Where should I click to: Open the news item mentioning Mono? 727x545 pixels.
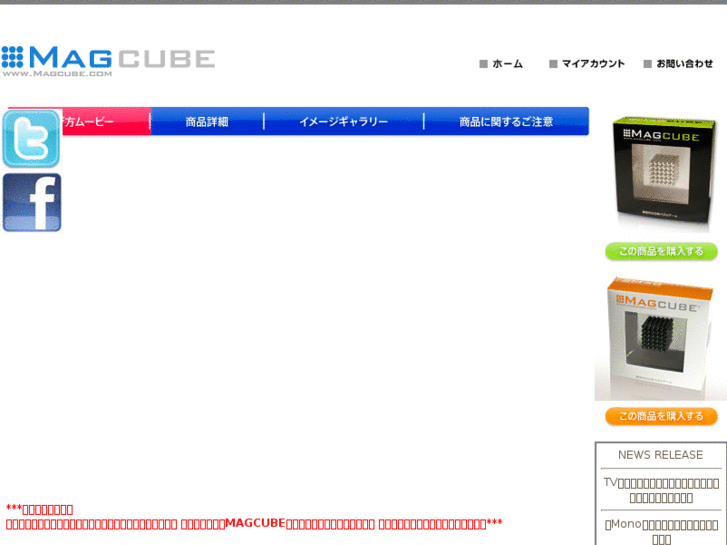tap(661, 532)
